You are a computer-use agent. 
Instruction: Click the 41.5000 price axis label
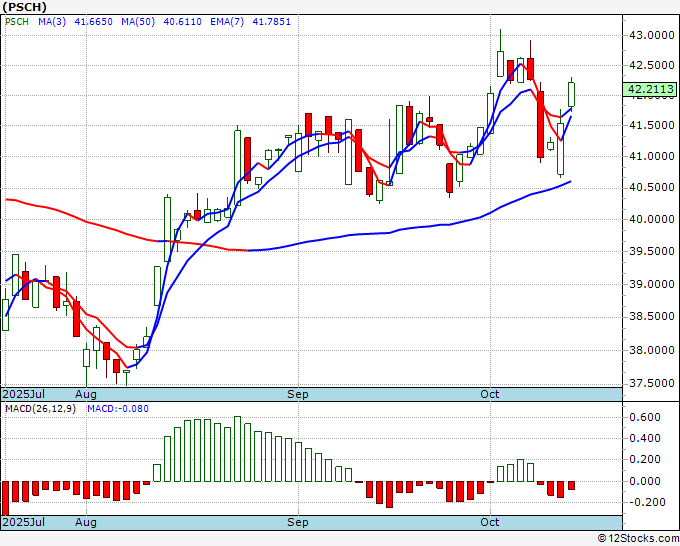pyautogui.click(x=652, y=125)
